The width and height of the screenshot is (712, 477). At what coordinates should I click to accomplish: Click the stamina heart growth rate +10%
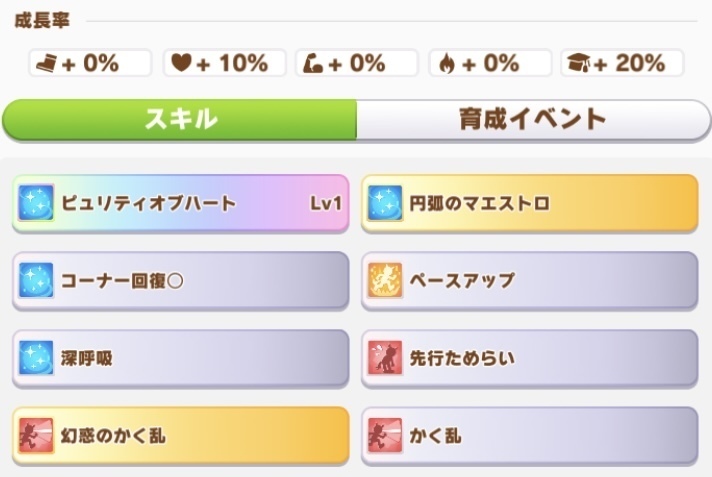(x=223, y=63)
